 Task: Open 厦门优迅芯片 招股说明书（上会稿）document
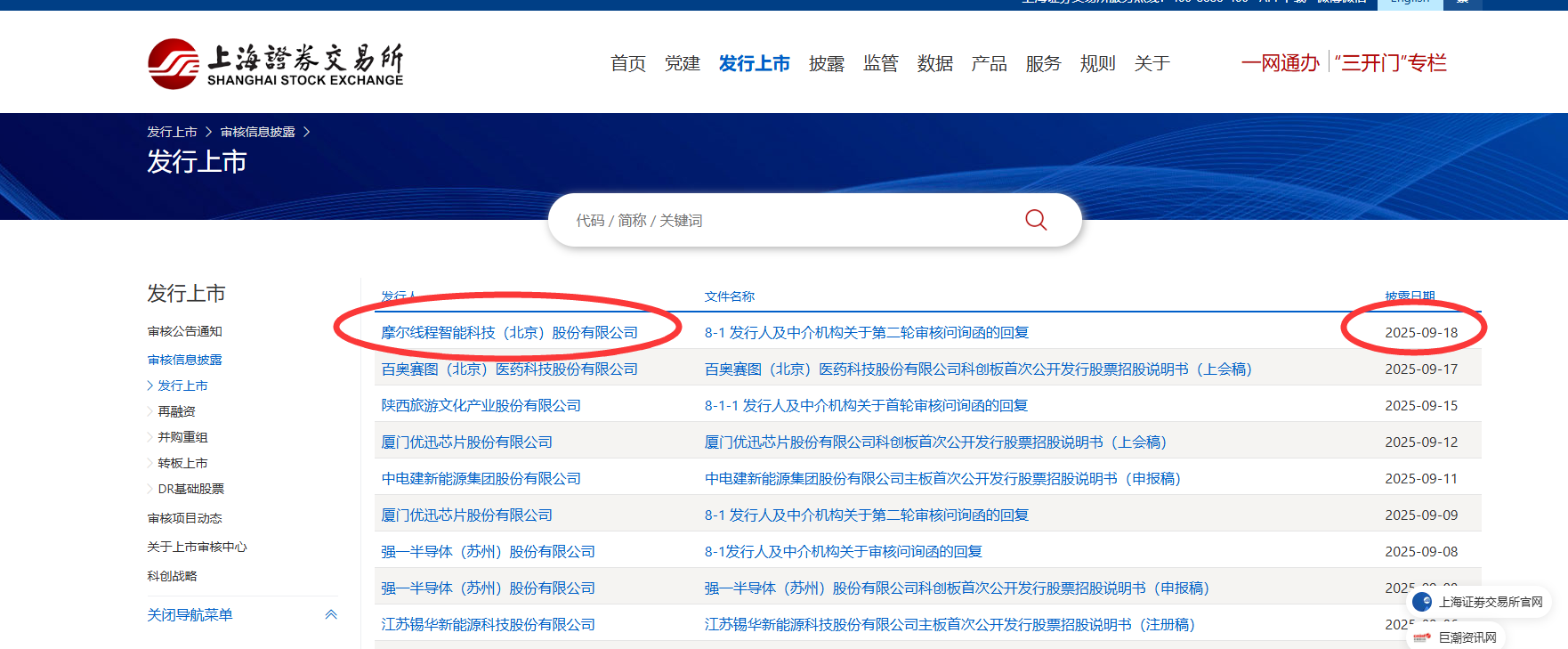coord(936,442)
